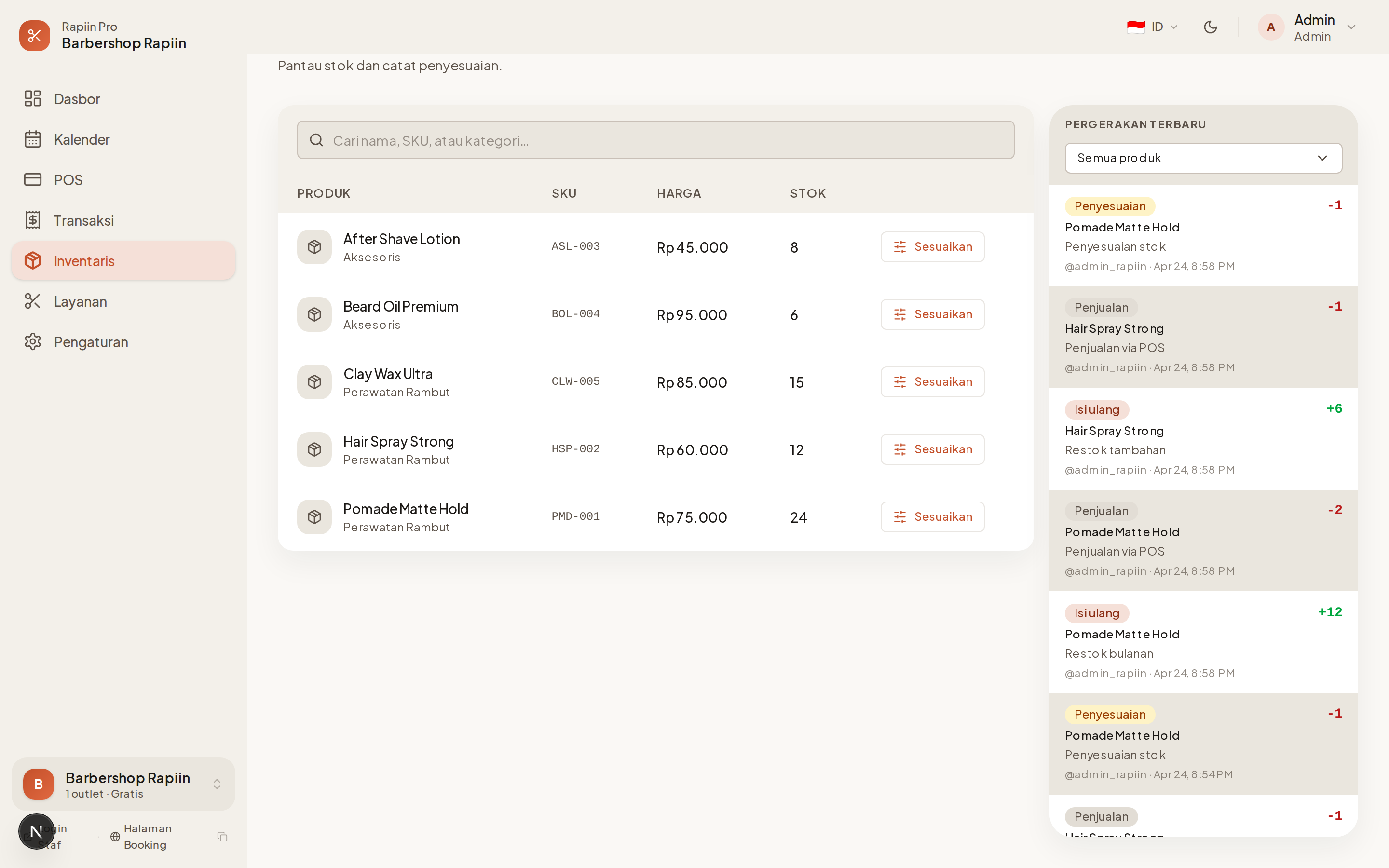Click the copy booking link icon
This screenshot has height=868, width=1389.
click(223, 837)
